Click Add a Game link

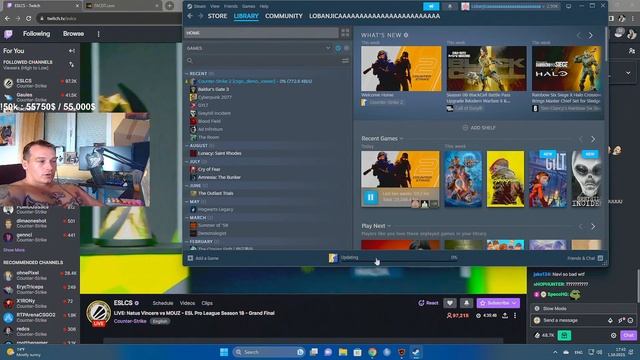207,258
